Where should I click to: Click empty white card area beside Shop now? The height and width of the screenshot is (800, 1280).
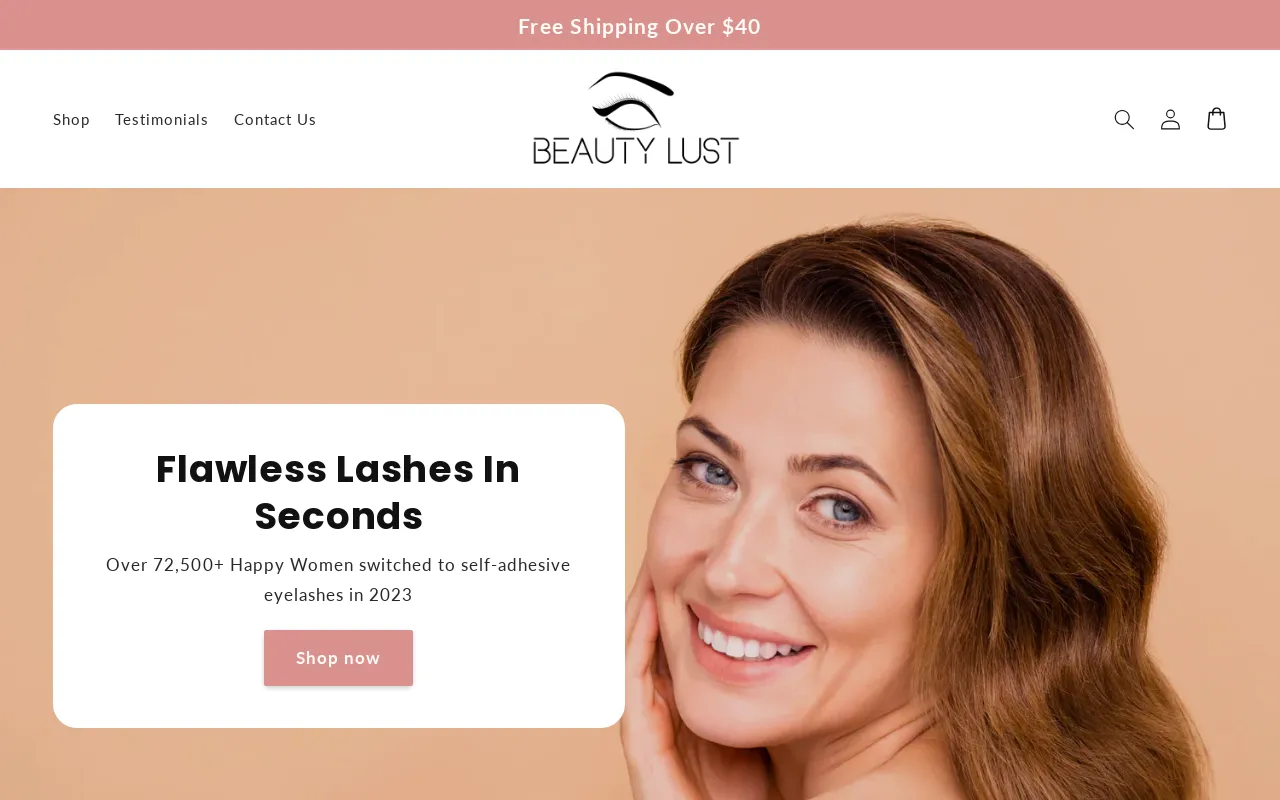pos(510,660)
